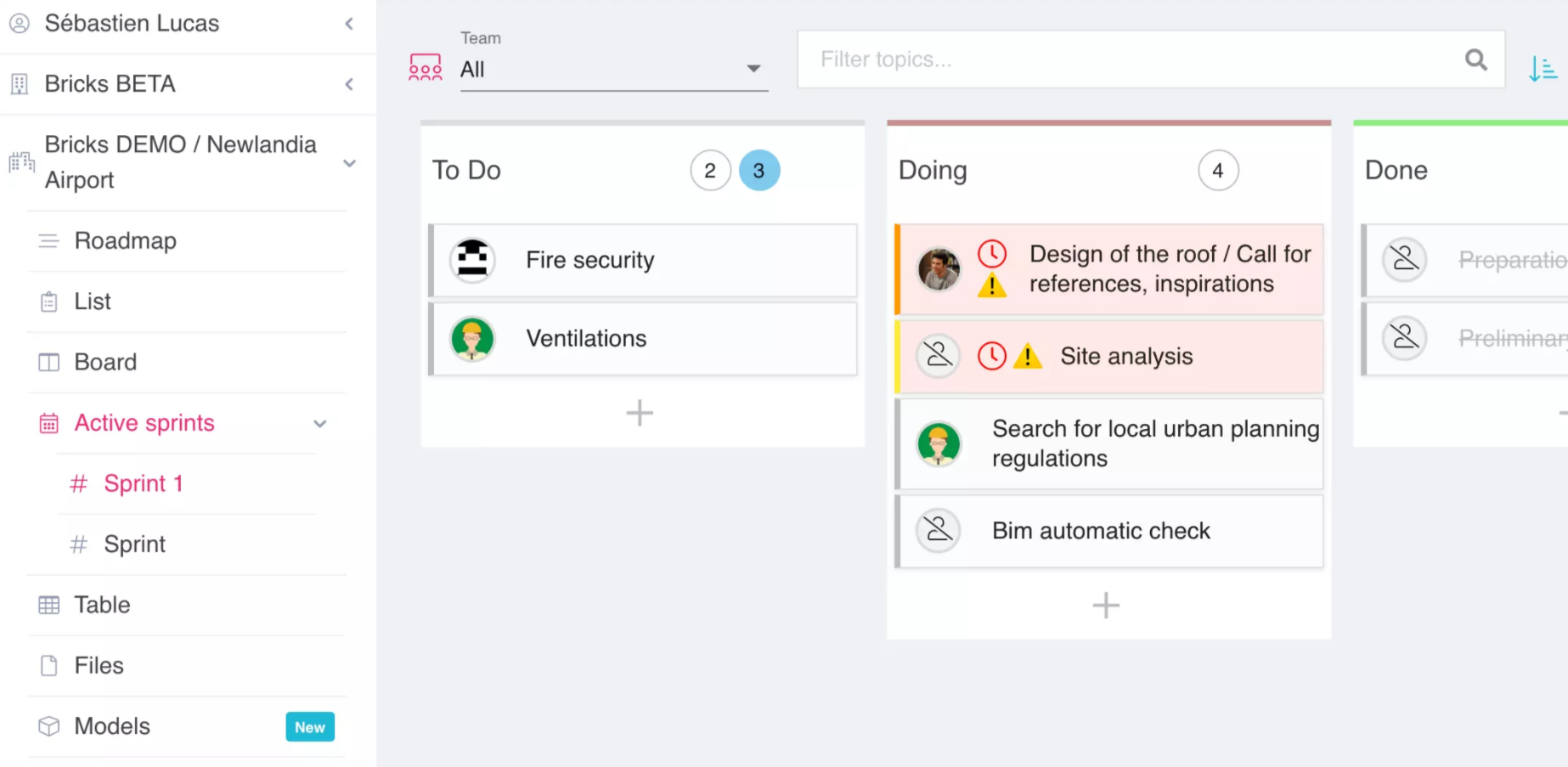Click the search magnifier icon
The width and height of the screenshot is (1568, 767).
pyautogui.click(x=1475, y=59)
